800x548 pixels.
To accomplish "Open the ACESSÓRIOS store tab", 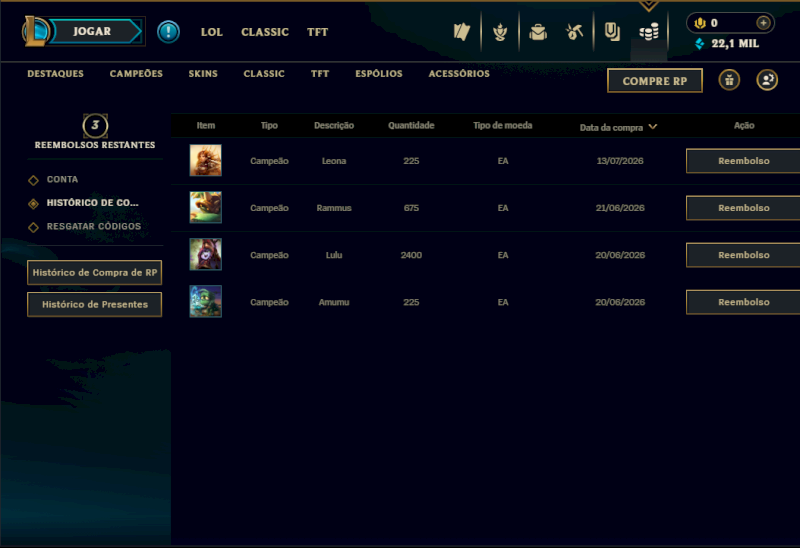I will click(x=459, y=73).
